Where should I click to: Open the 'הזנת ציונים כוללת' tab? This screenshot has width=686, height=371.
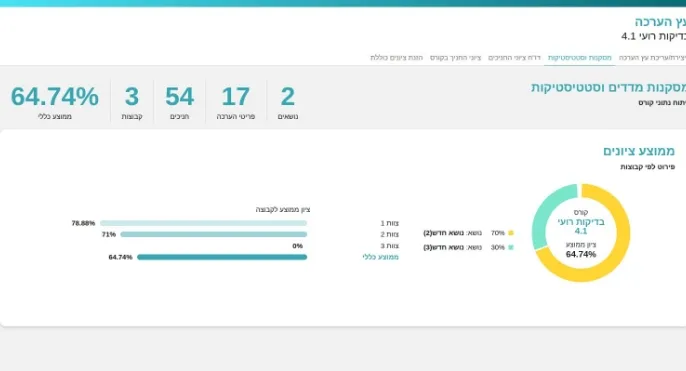coord(396,58)
